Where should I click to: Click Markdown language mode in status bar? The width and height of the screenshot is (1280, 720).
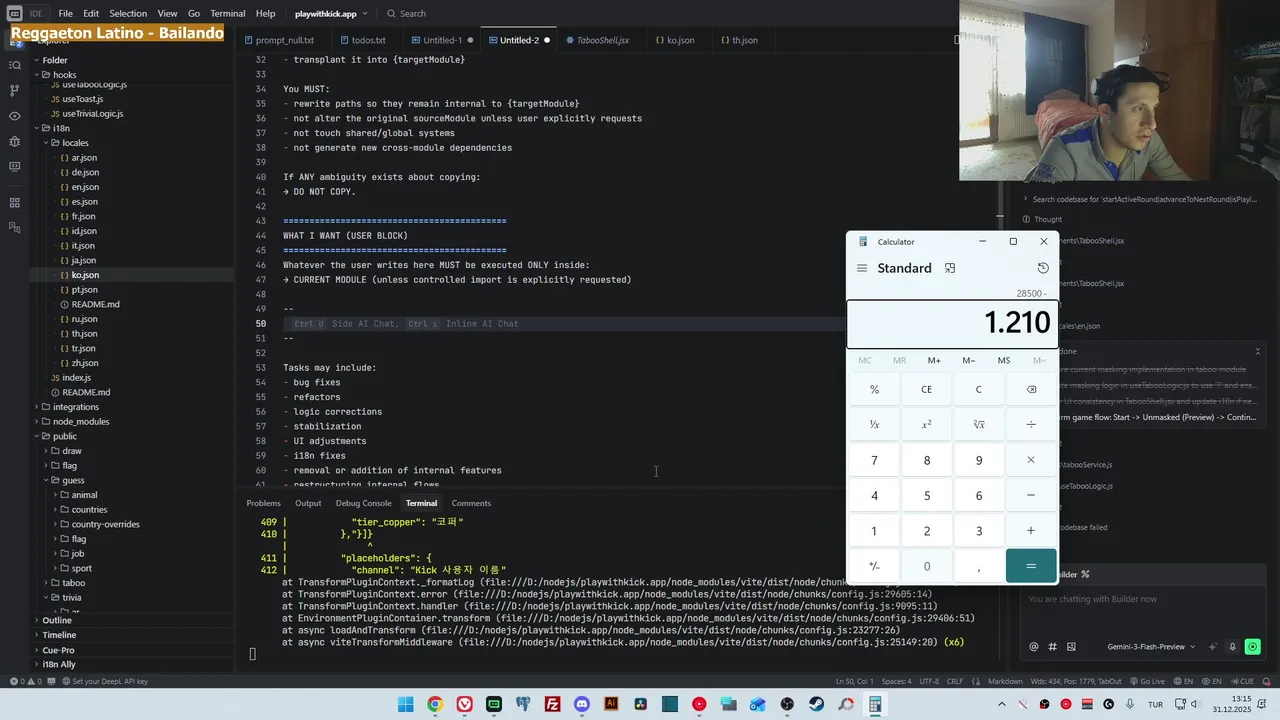coord(1006,681)
